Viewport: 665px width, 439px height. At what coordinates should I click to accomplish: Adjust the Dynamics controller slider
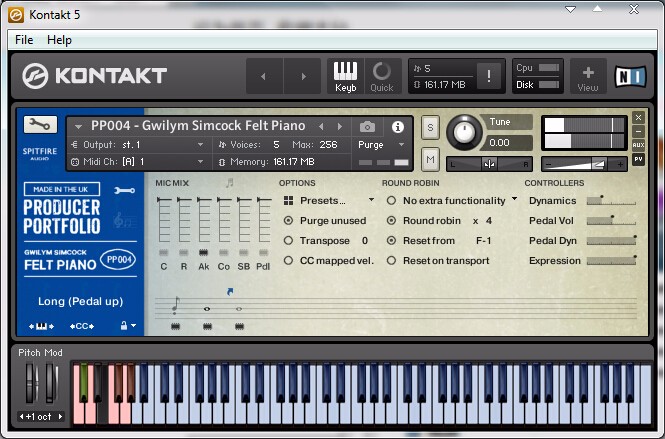(611, 201)
